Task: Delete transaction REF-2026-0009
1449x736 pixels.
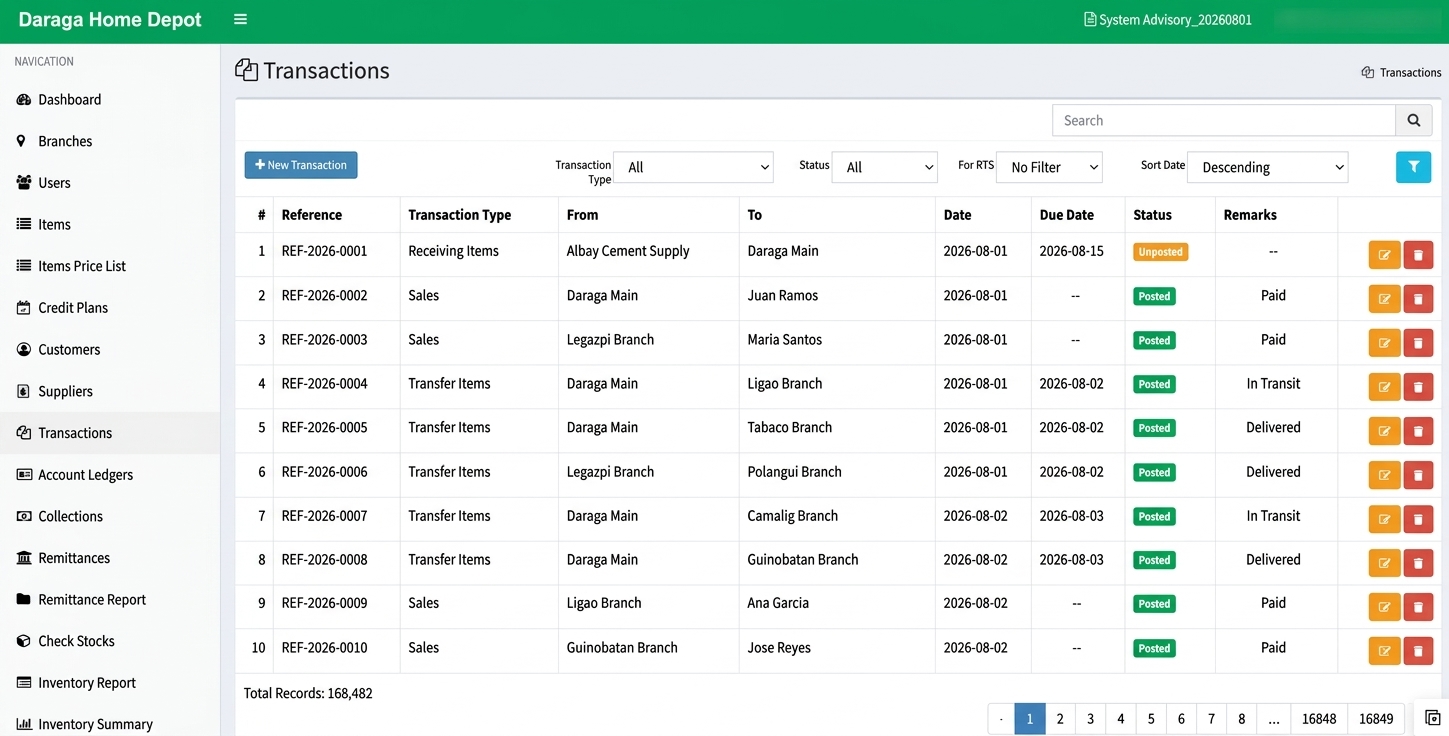Action: (1418, 607)
